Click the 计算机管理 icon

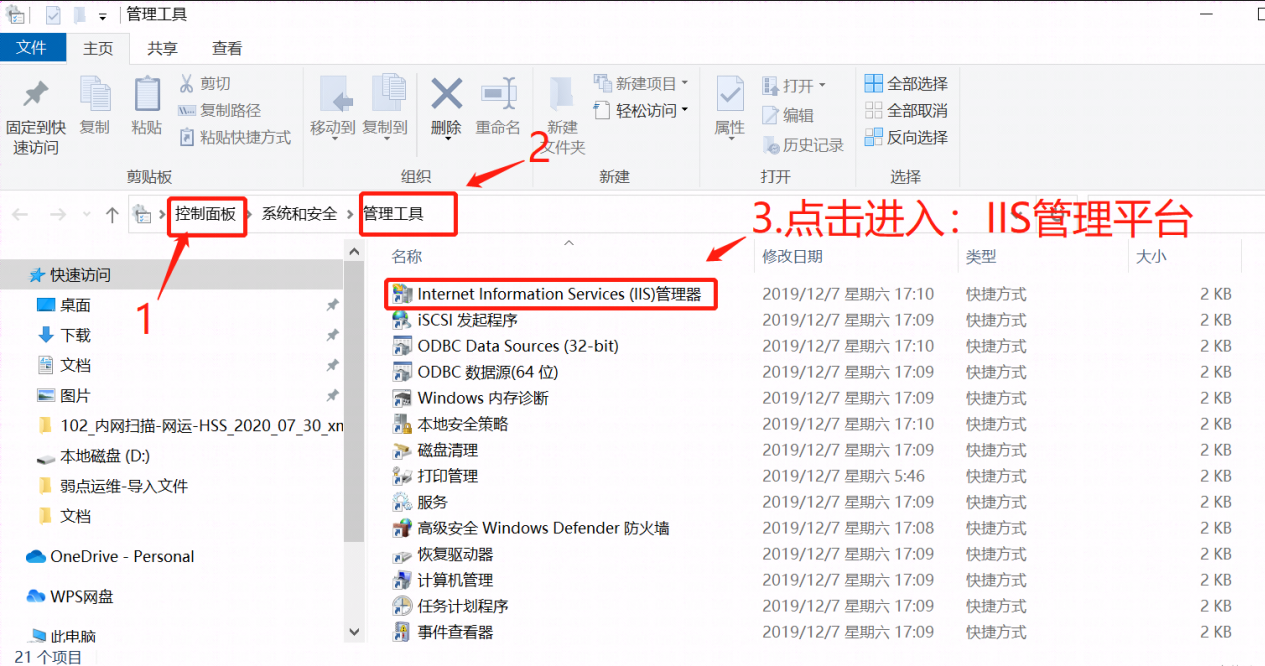pos(402,580)
